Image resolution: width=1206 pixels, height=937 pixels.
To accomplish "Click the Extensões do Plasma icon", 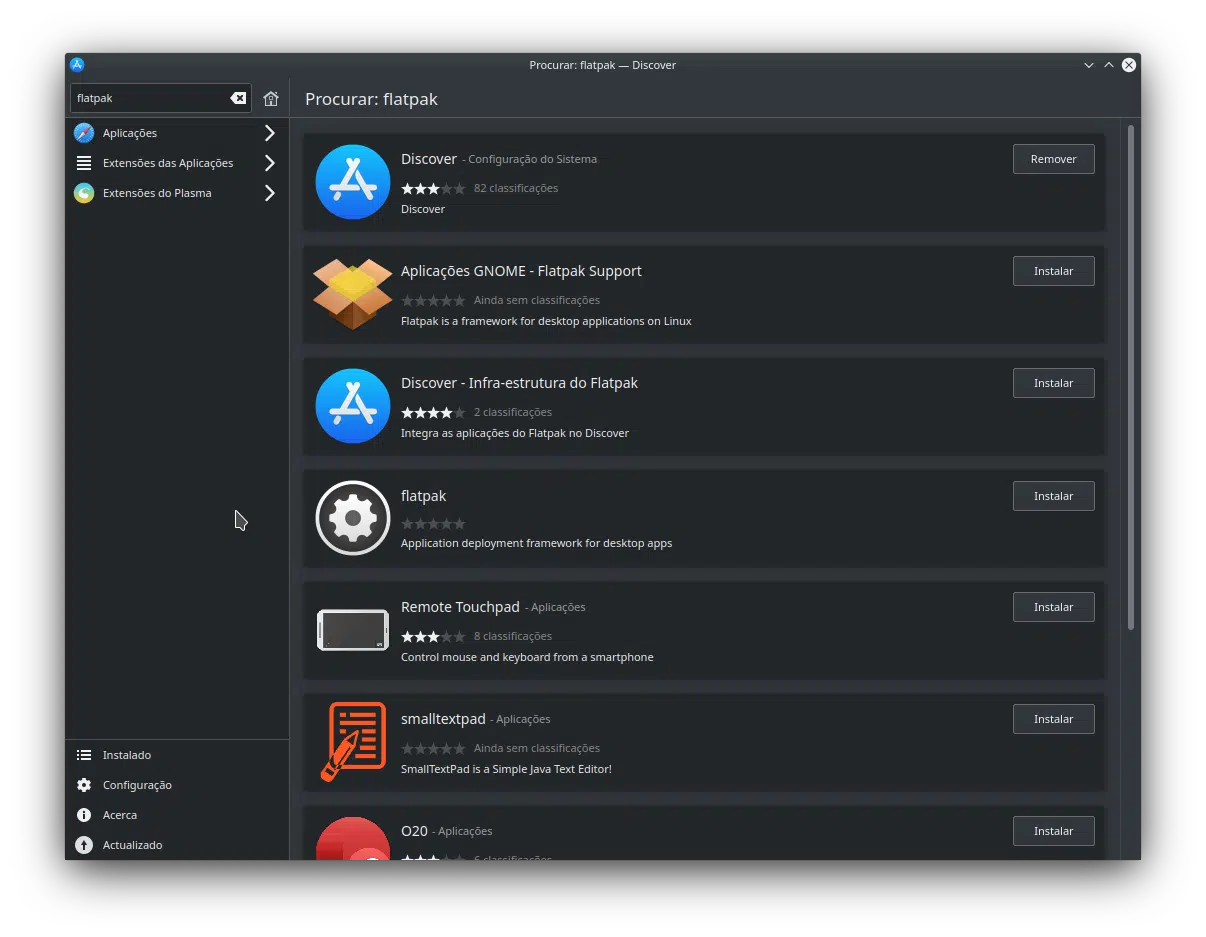I will [x=84, y=193].
